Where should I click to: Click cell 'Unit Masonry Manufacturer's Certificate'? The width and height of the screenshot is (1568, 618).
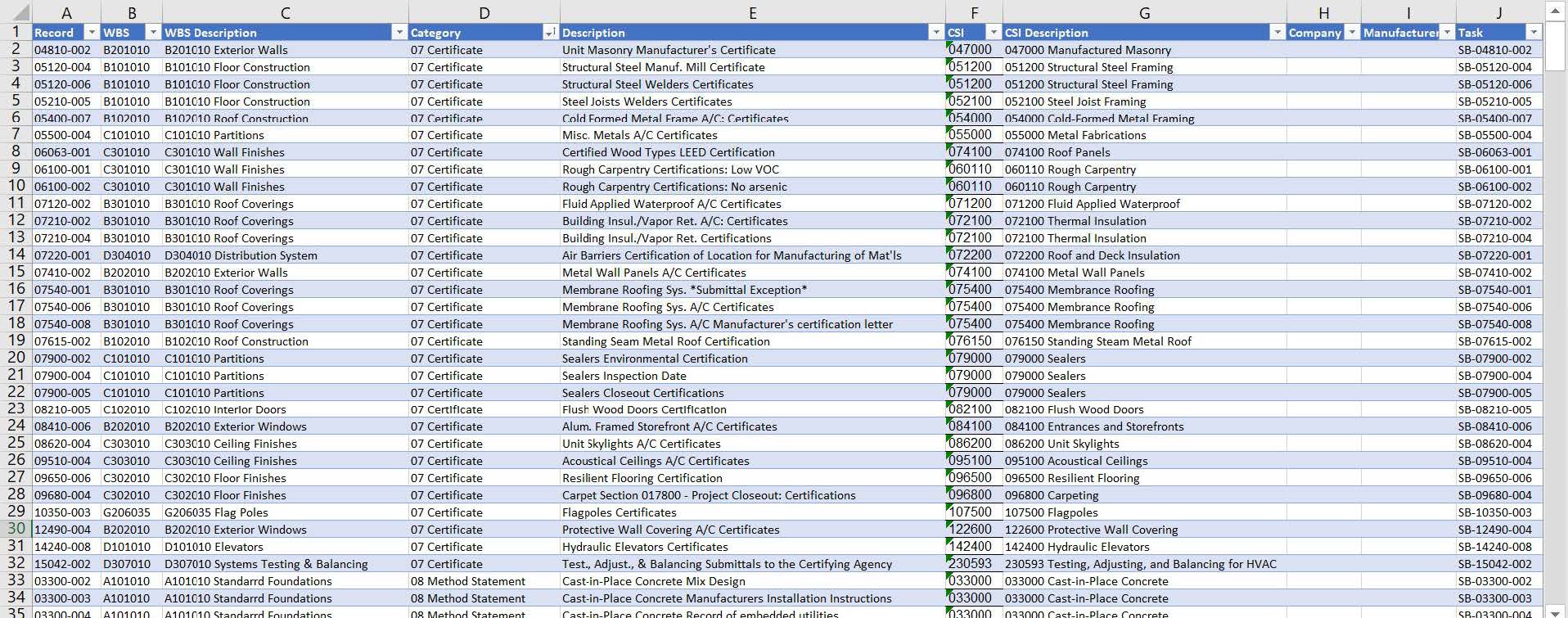point(752,50)
